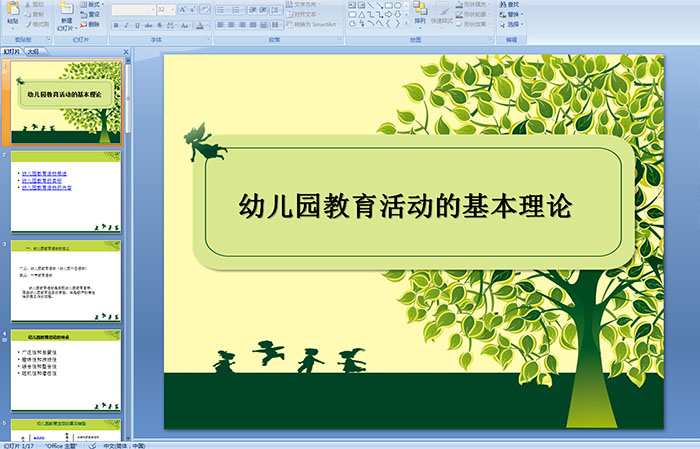Select slide 2 thumbnail with blue links
Image resolution: width=700 pixels, height=449 pixels.
(x=66, y=192)
